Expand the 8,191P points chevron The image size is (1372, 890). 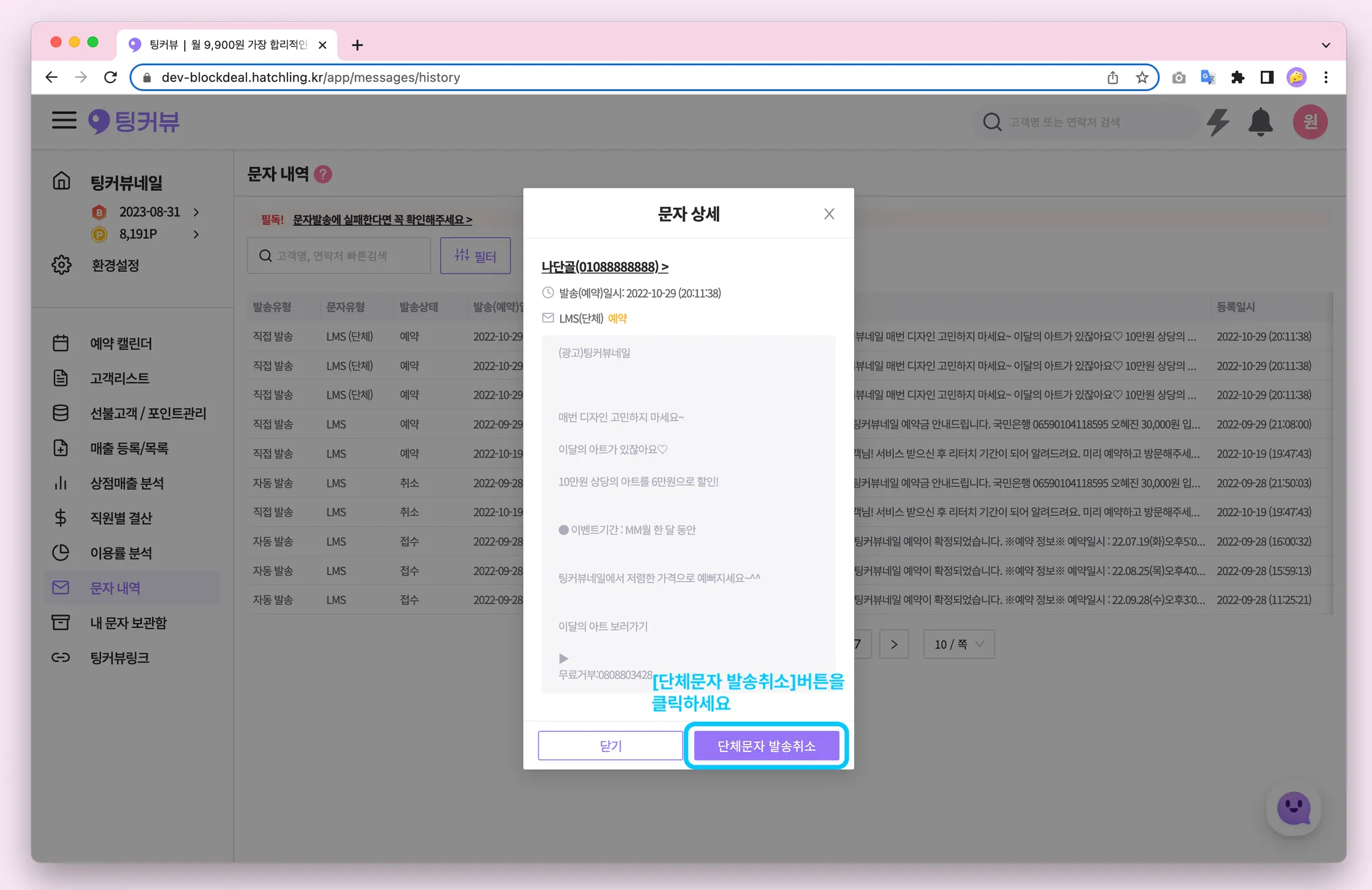[196, 235]
